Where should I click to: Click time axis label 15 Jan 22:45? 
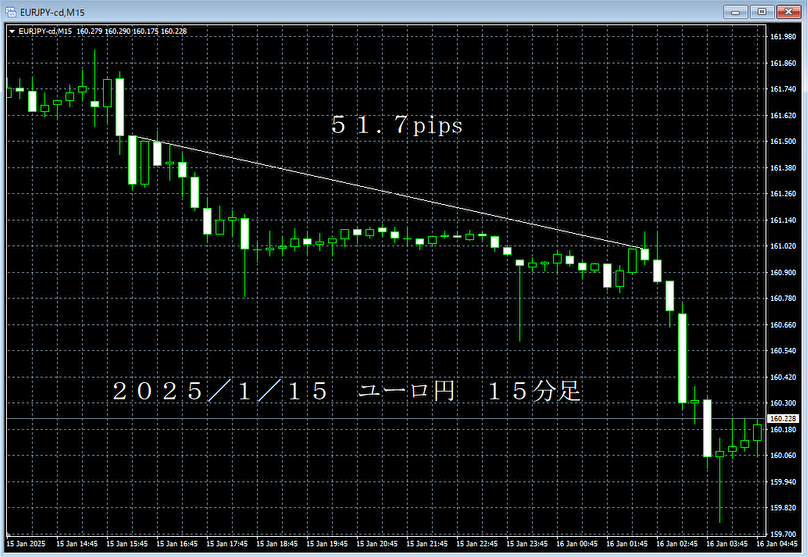477,544
